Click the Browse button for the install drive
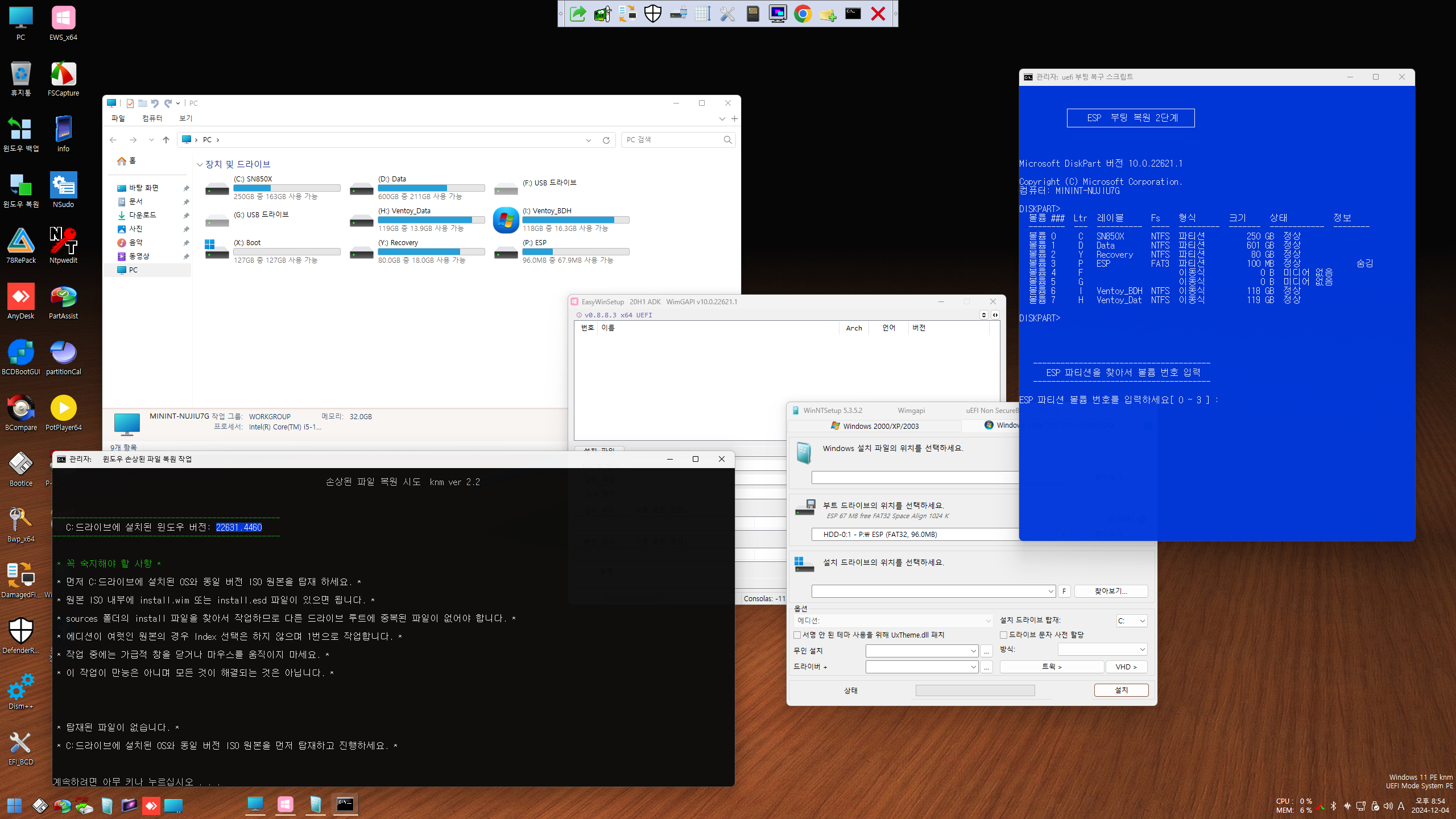Viewport: 1456px width, 819px height. [1111, 591]
